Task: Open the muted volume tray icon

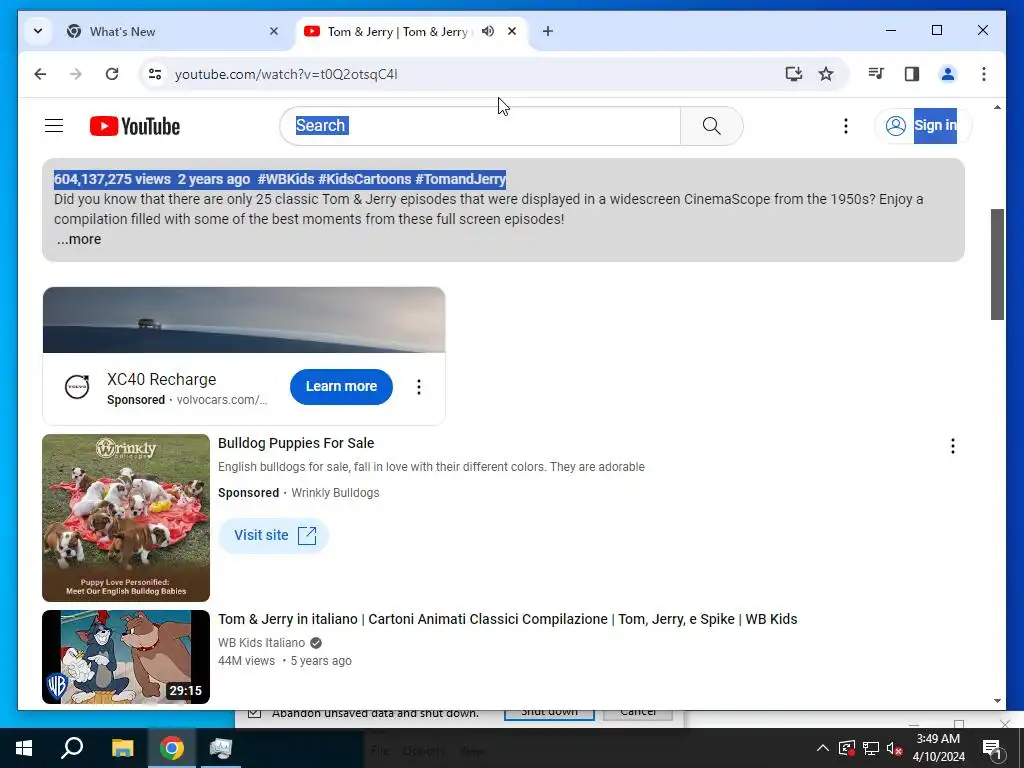Action: click(894, 748)
